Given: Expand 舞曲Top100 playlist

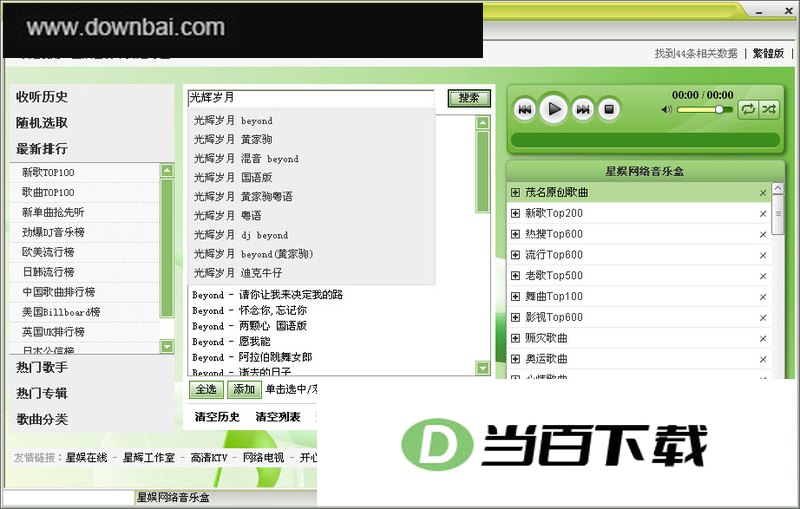Looking at the screenshot, I should 515,297.
